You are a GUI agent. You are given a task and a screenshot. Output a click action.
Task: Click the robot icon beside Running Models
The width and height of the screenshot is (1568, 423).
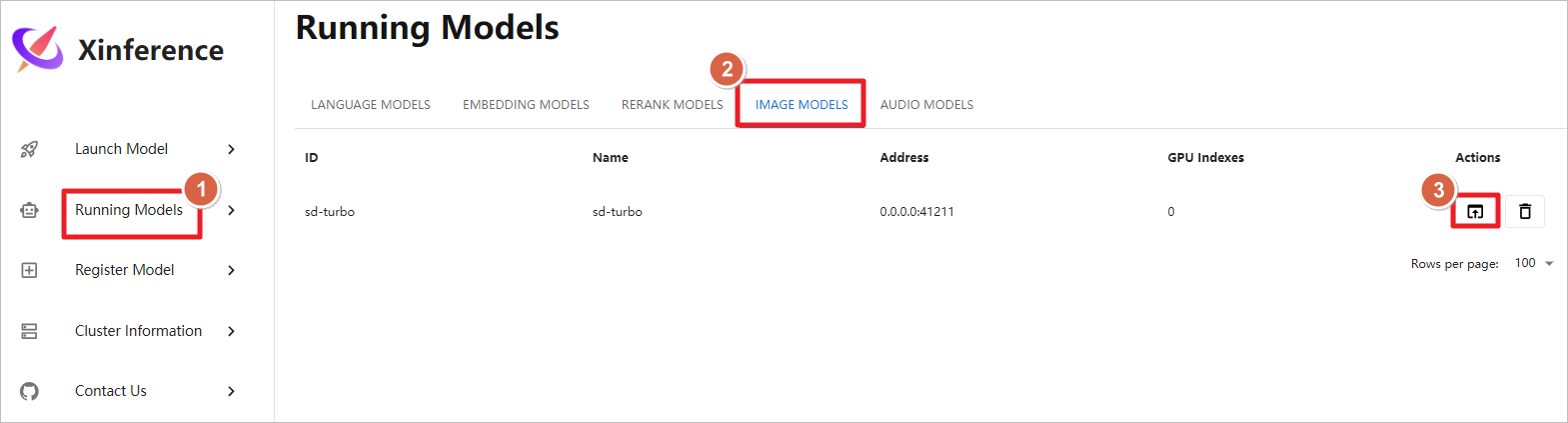(29, 210)
